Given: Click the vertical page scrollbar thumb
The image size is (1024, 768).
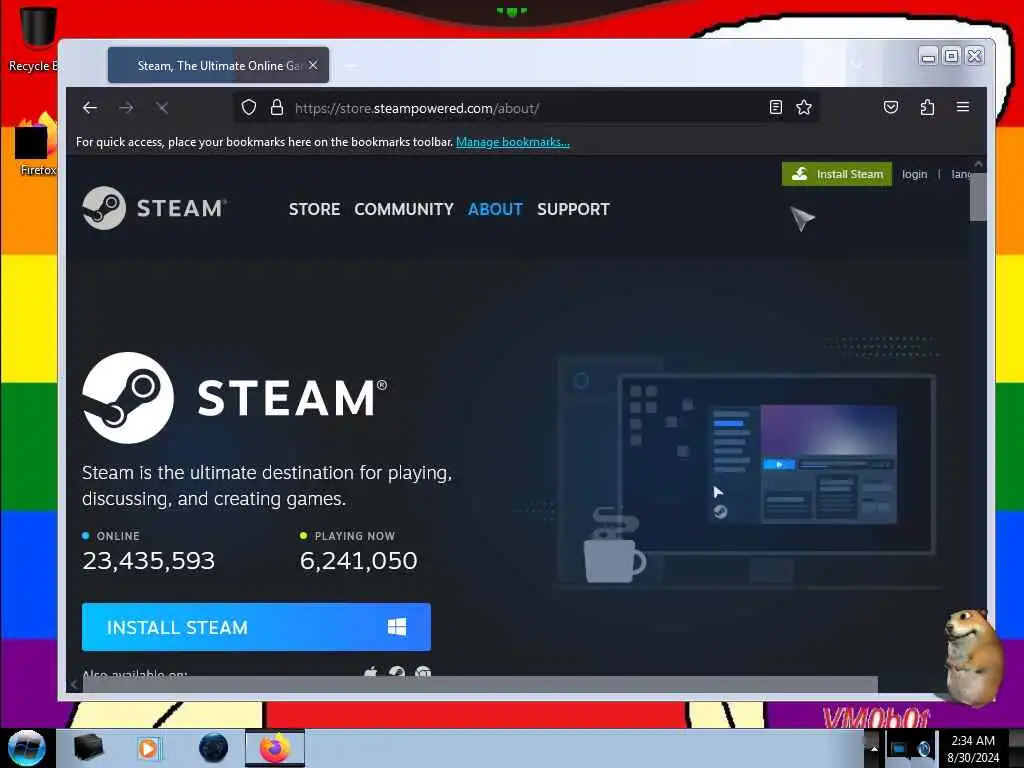Looking at the screenshot, I should (978, 197).
